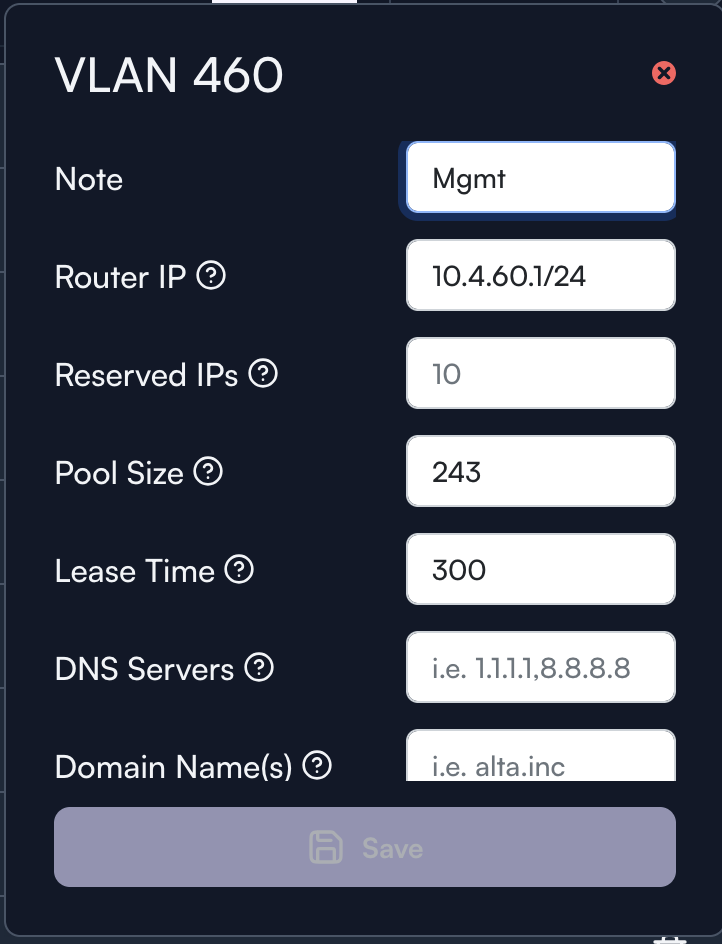Click the VLAN 460 dialog title
Screen dimensions: 722x944
(x=169, y=75)
